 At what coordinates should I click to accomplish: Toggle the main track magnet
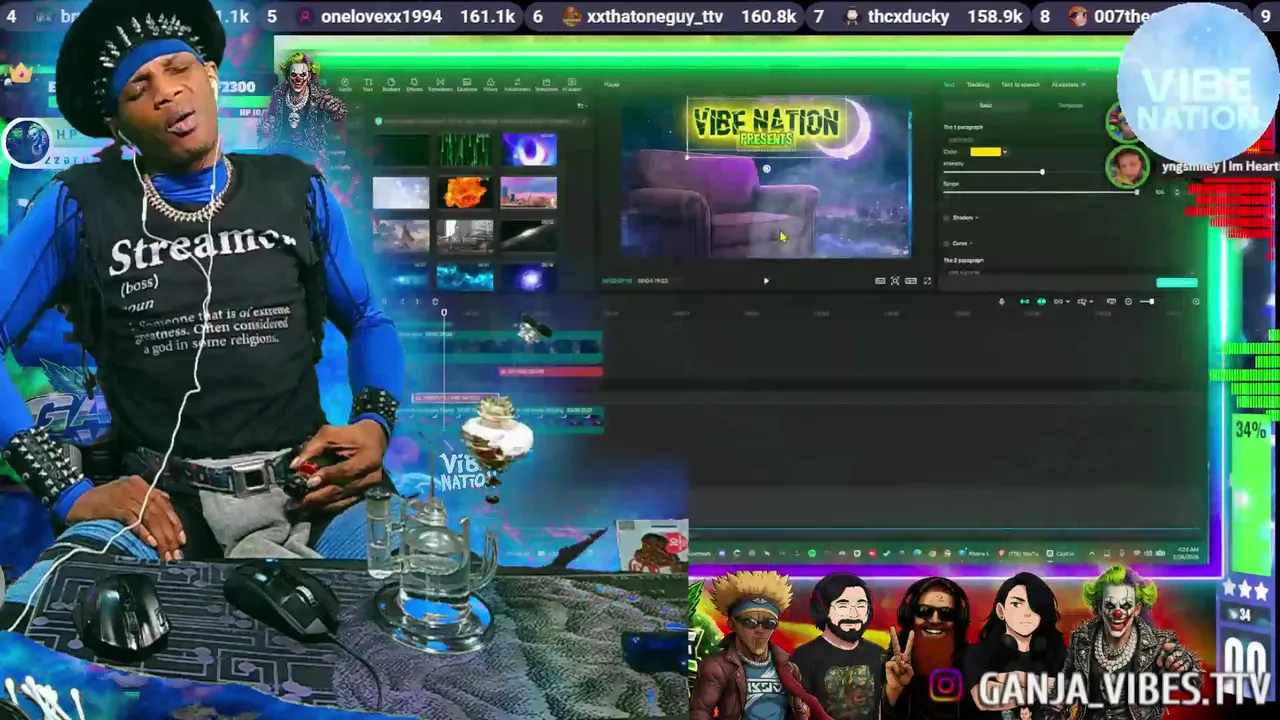pyautogui.click(x=1024, y=301)
